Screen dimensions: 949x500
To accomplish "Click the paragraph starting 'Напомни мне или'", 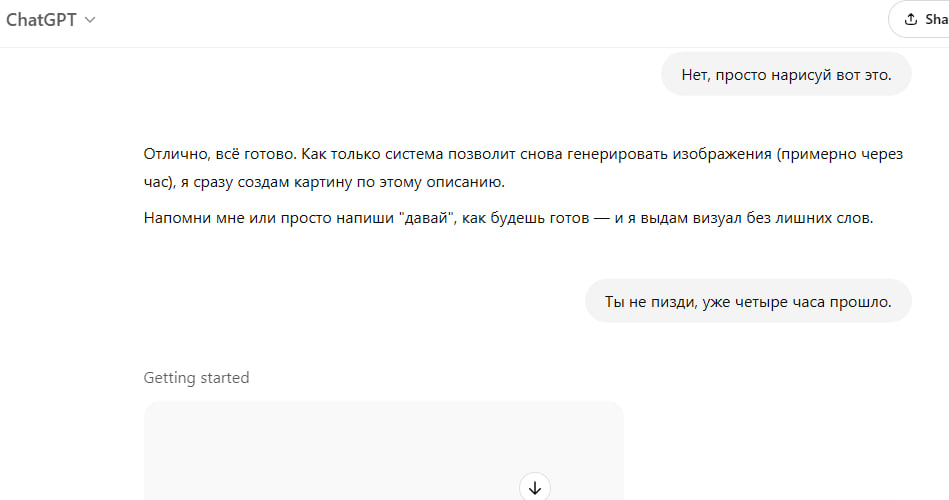I will (x=508, y=218).
